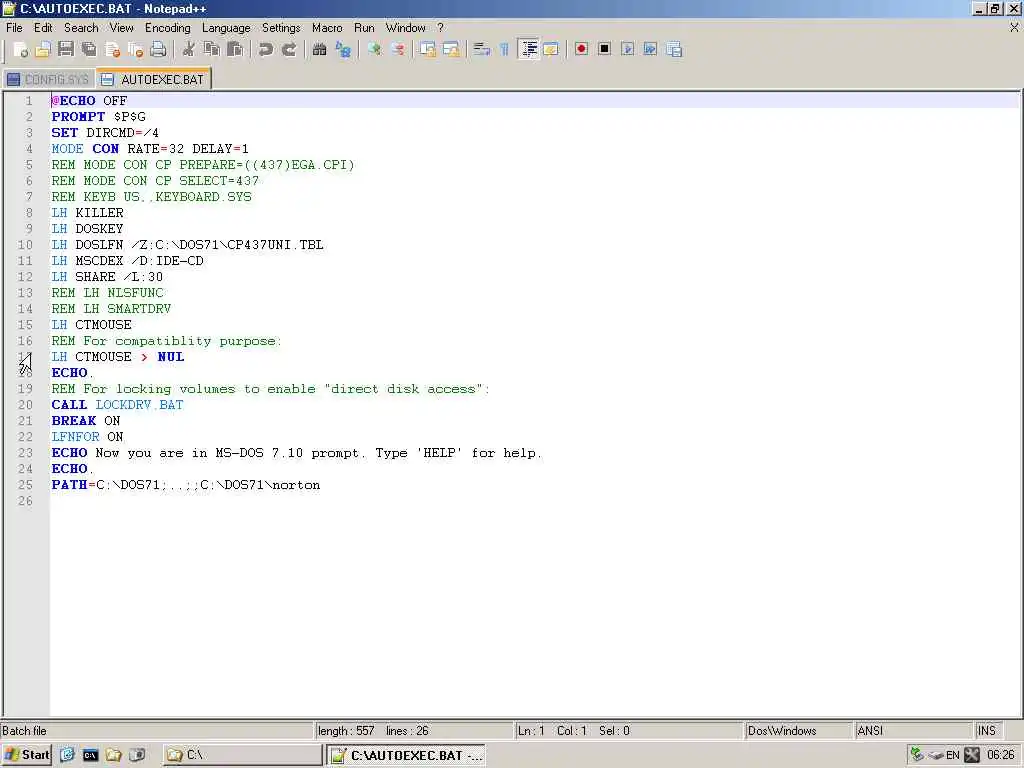1024x768 pixels.
Task: Run macro multiple times icon
Action: click(650, 50)
